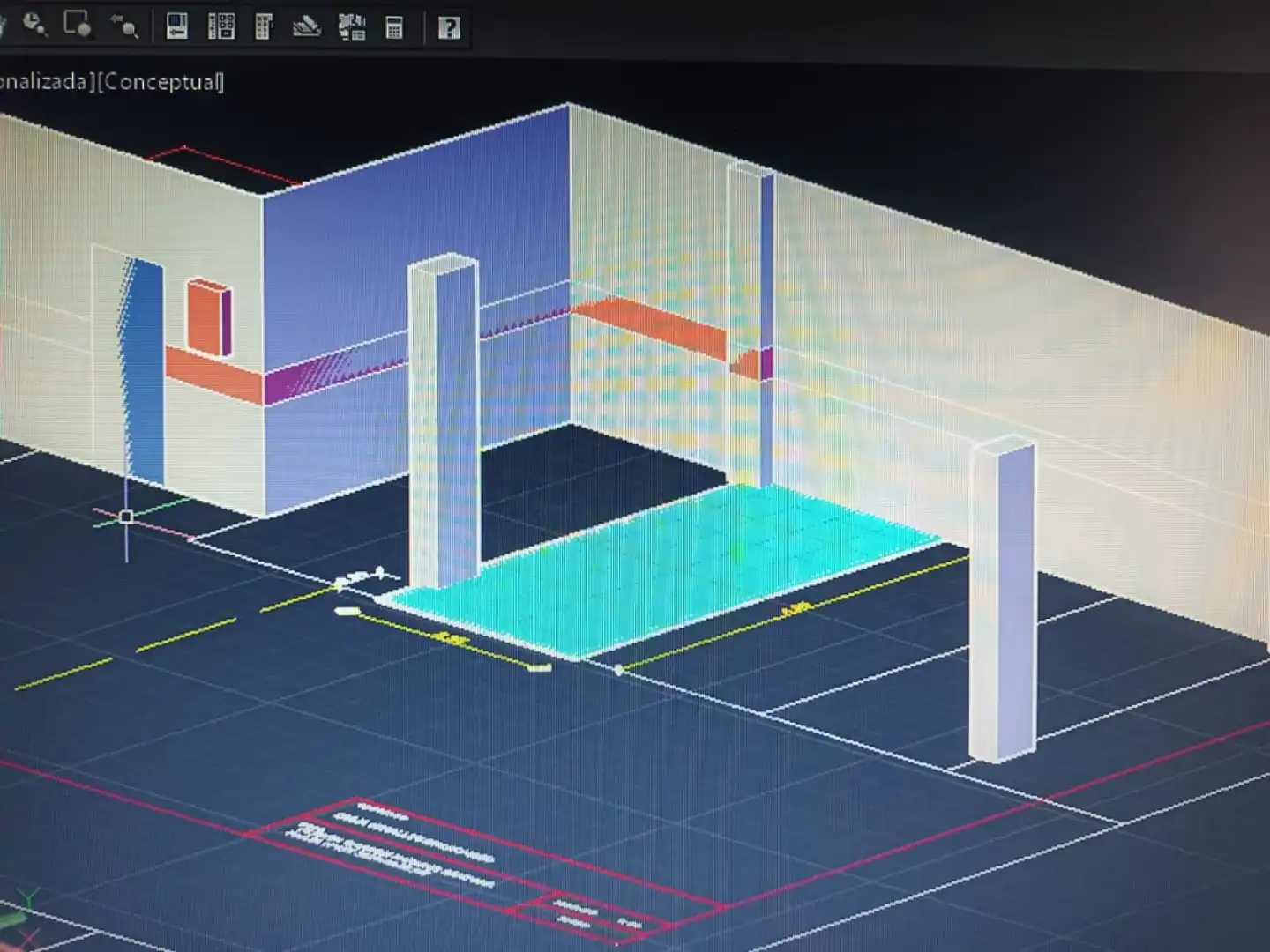Open the Markup Set Manager icon
The height and width of the screenshot is (952, 1270).
click(352, 26)
